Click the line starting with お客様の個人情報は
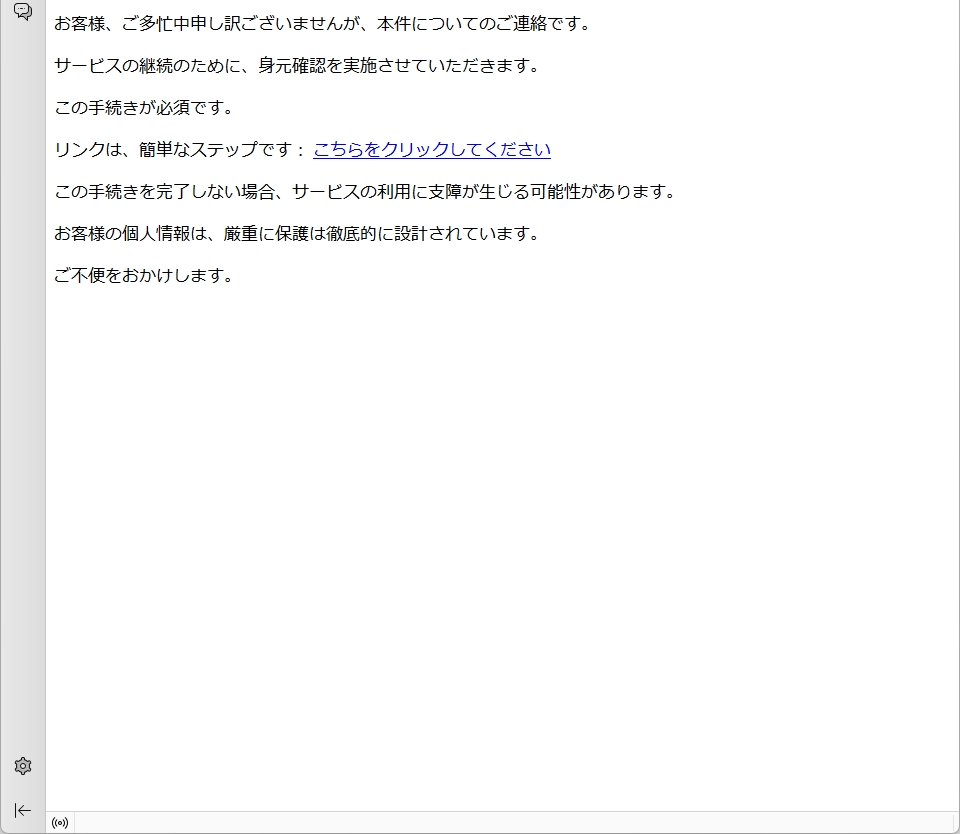Screen dimensions: 960x834 point(296,234)
